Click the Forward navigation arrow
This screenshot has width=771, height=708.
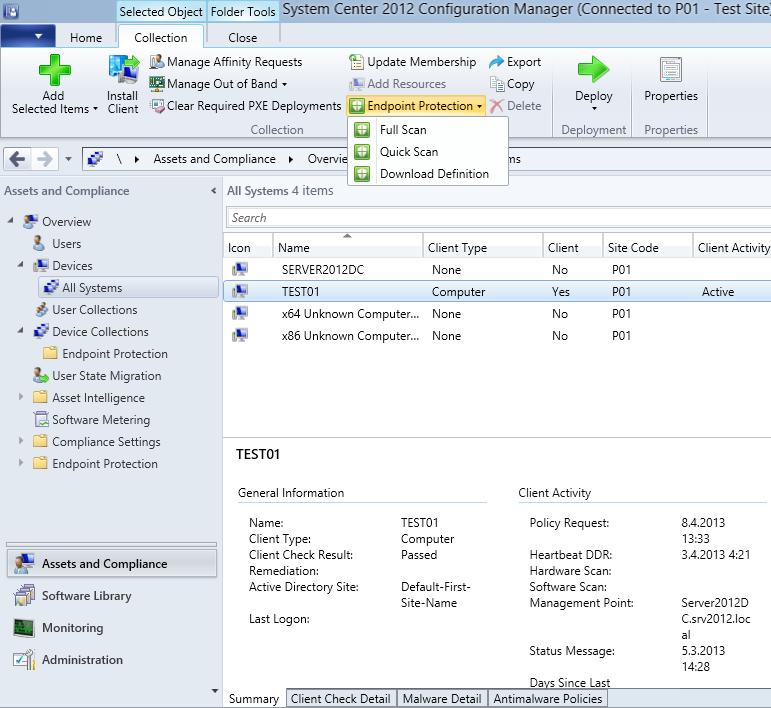coord(45,159)
